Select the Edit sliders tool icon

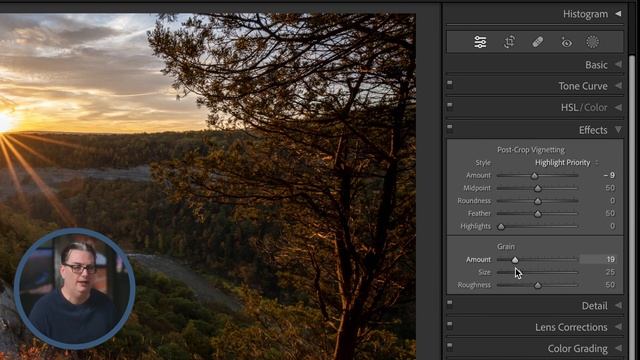480,42
